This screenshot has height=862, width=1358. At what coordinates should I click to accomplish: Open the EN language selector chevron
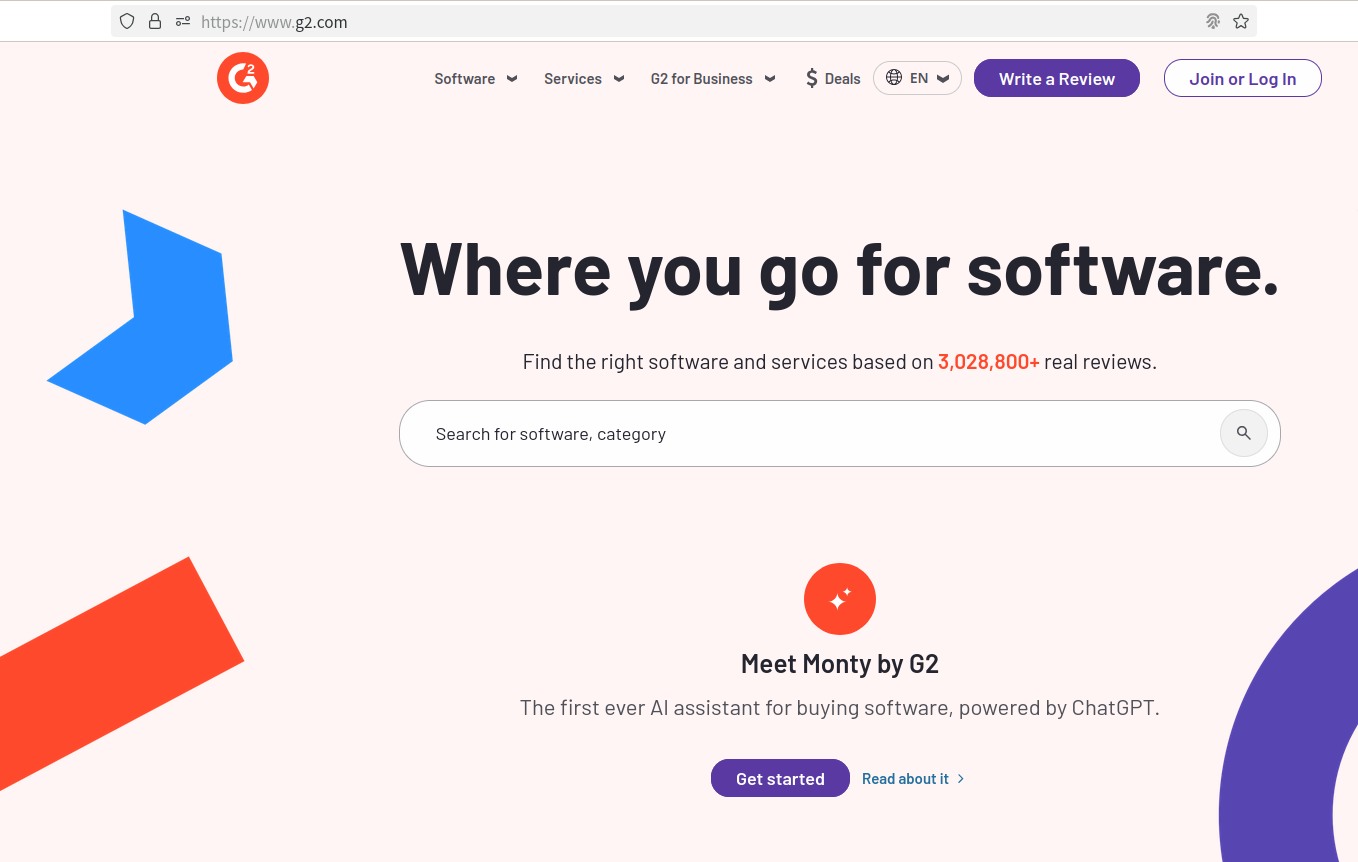pyautogui.click(x=943, y=79)
